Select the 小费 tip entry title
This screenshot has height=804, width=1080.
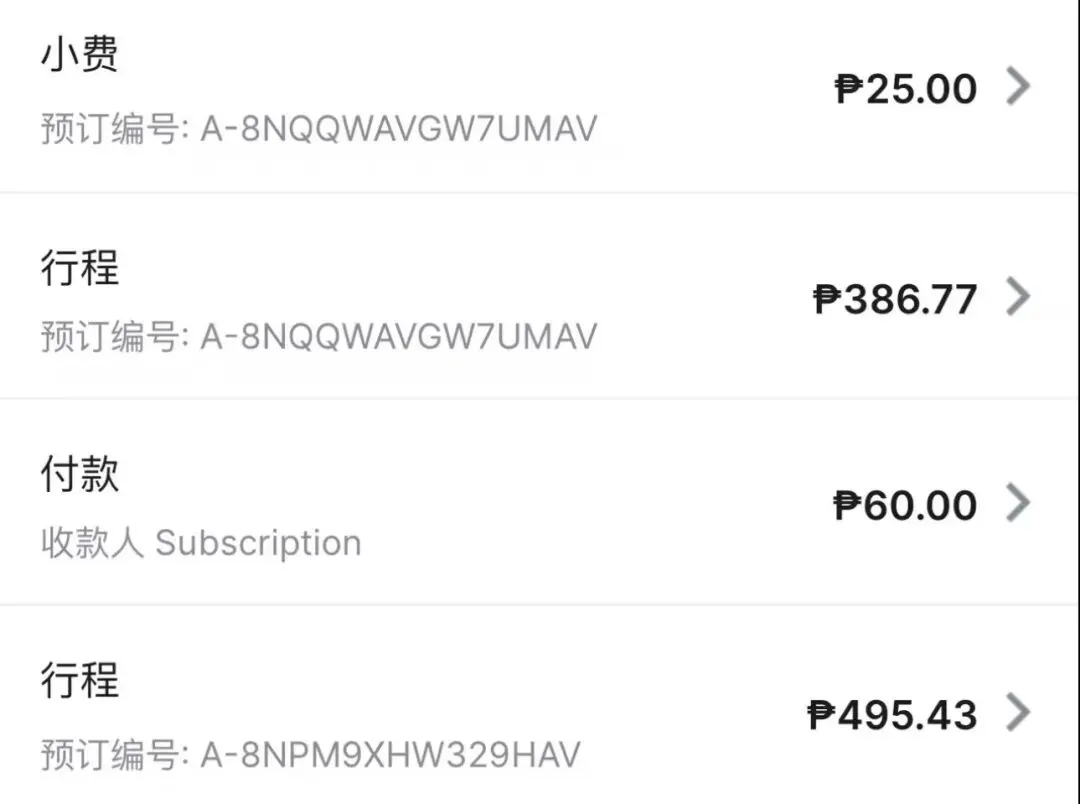coord(80,54)
